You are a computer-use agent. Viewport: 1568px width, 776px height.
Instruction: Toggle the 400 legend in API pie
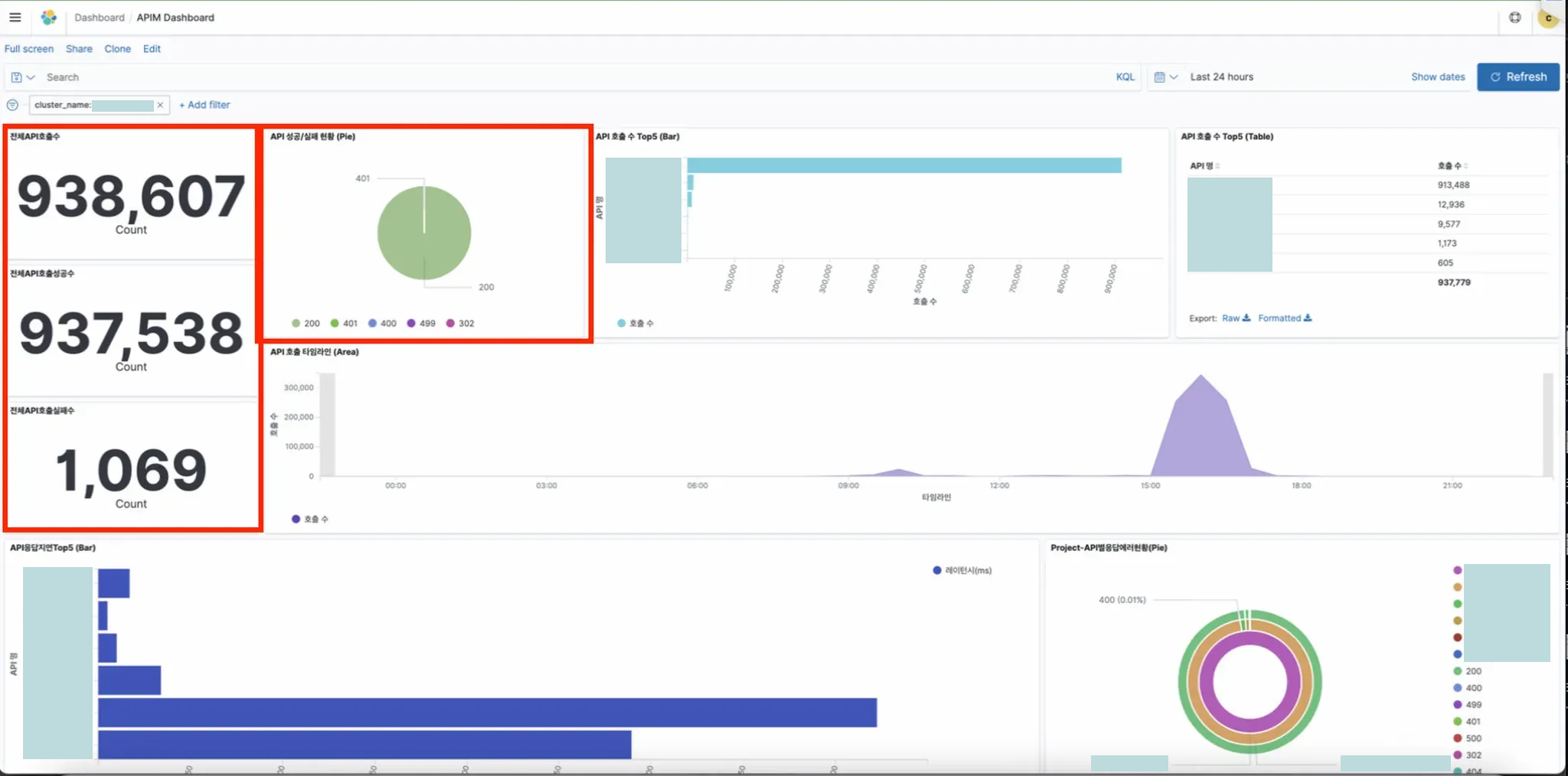coord(382,324)
